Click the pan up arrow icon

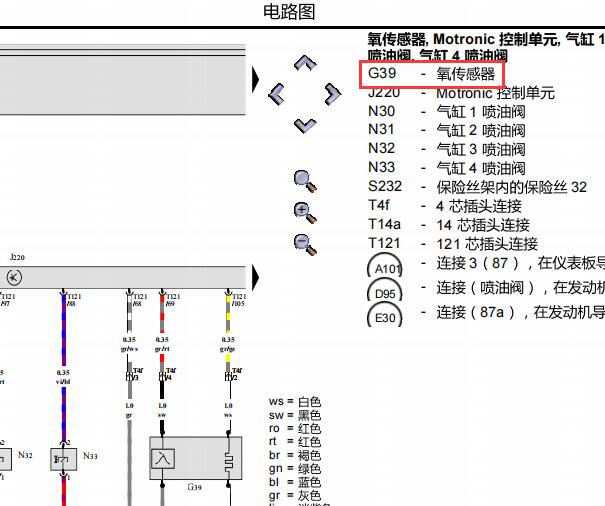(x=305, y=65)
